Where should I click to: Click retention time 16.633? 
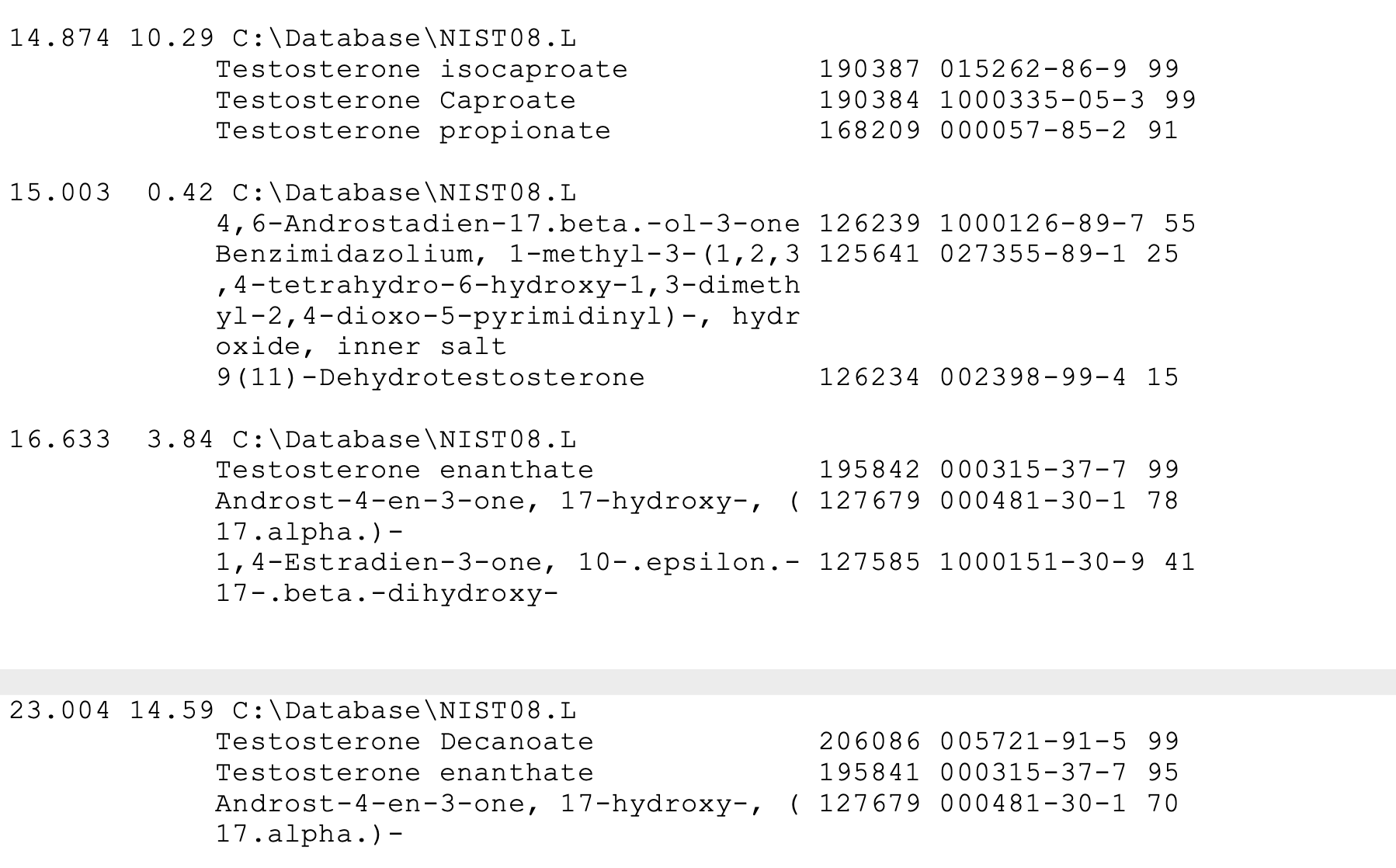point(60,439)
